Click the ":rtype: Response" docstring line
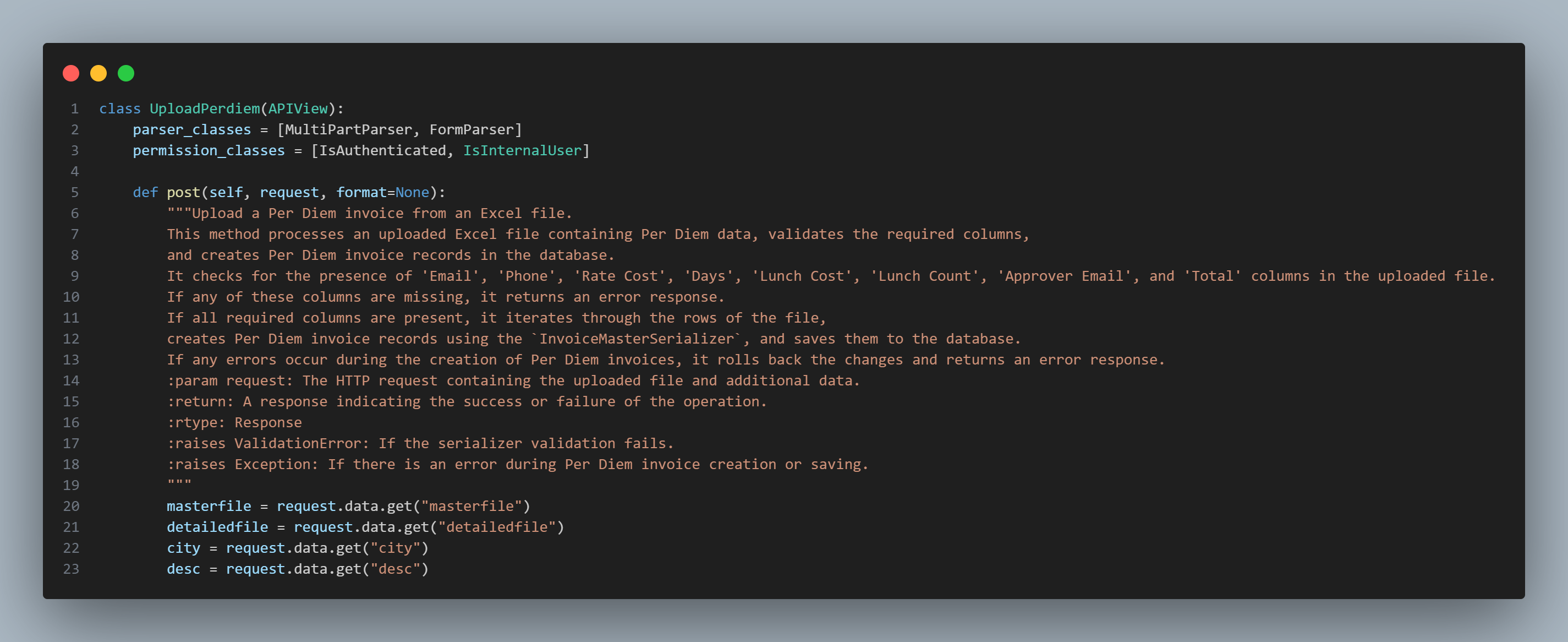Image resolution: width=1568 pixels, height=642 pixels. point(234,423)
